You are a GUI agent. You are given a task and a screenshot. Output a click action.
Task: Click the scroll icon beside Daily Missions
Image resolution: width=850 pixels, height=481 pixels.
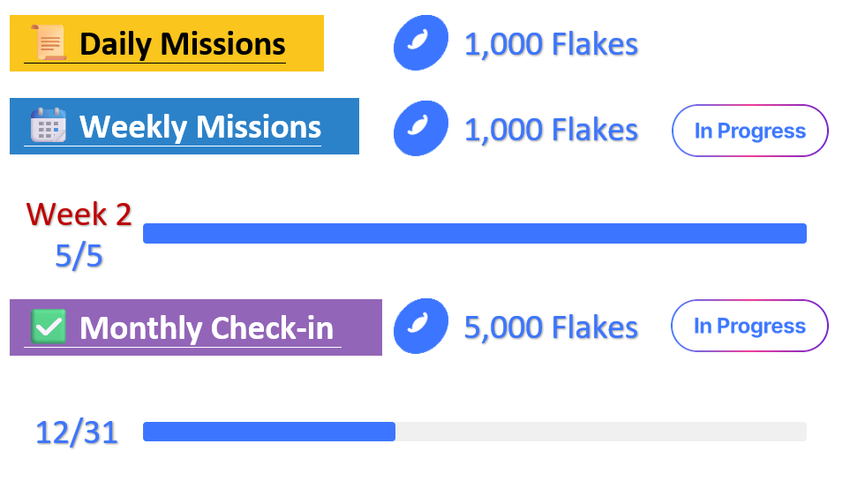48,43
